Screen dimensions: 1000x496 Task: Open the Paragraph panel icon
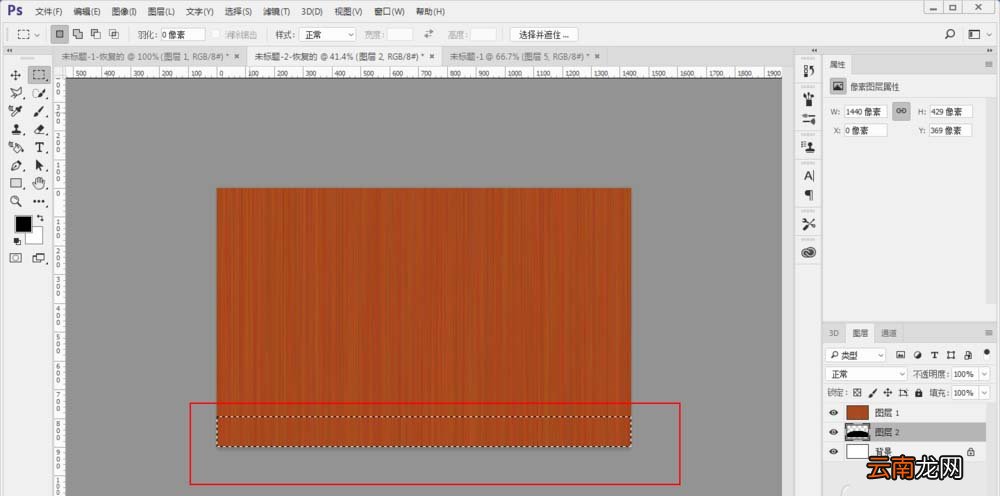click(809, 194)
